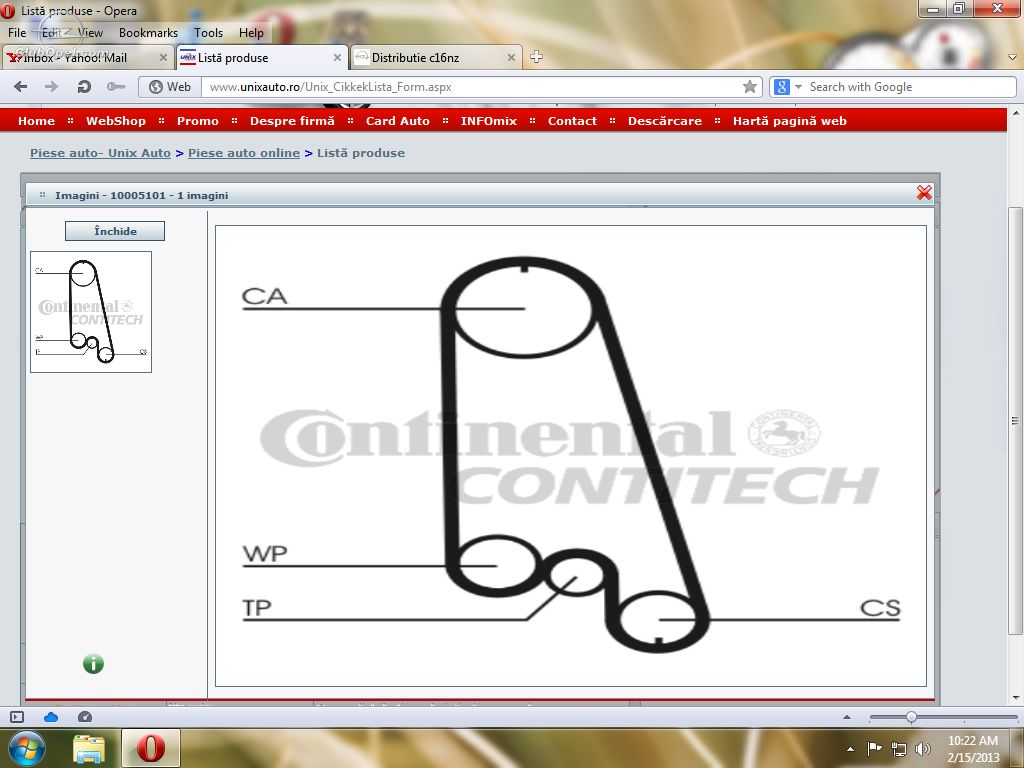
Task: Open the Bookmarks menu
Action: [x=148, y=33]
